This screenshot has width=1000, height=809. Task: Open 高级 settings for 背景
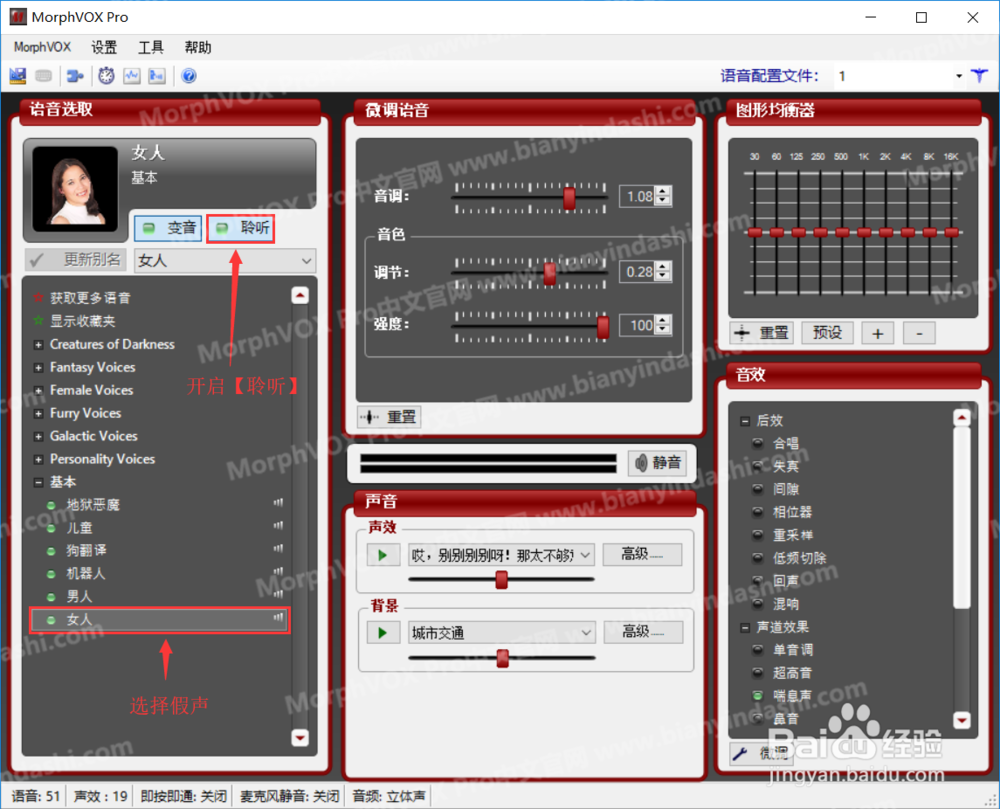point(643,632)
